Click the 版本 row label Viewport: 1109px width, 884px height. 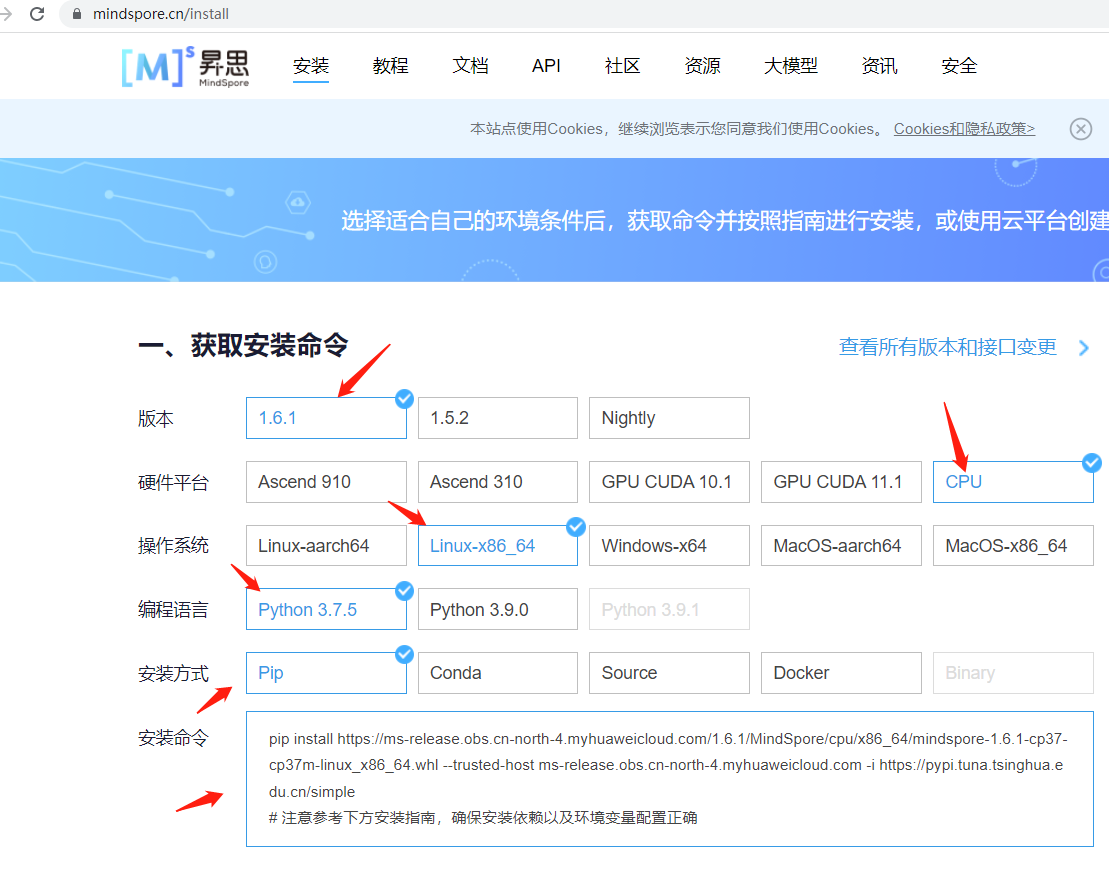pos(156,419)
